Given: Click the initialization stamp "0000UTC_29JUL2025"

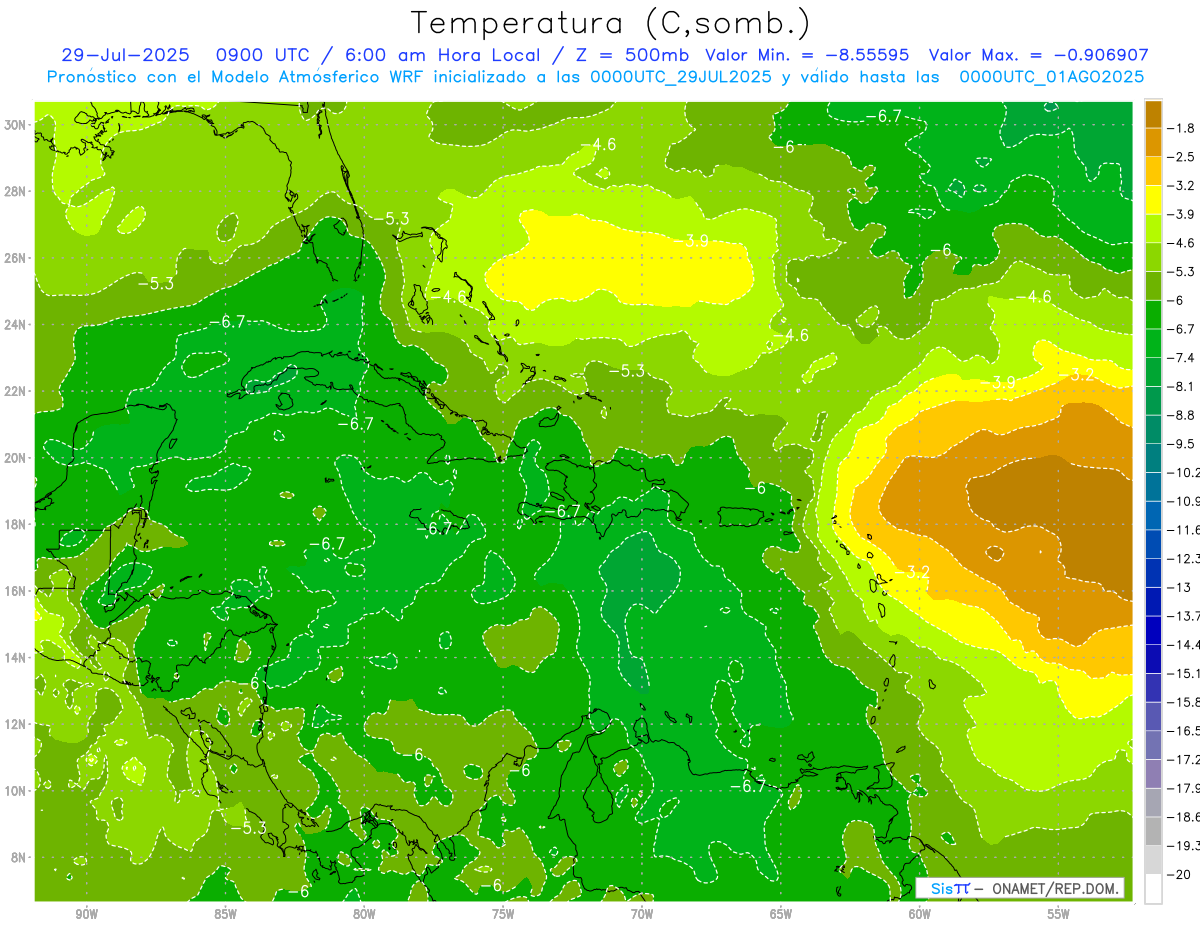Looking at the screenshot, I should (x=682, y=77).
